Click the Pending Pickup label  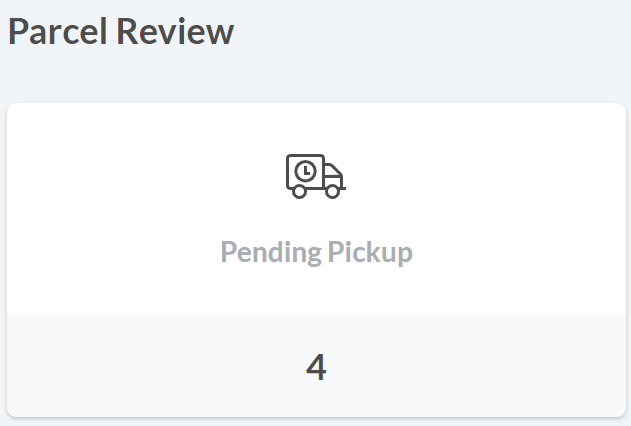tap(316, 252)
